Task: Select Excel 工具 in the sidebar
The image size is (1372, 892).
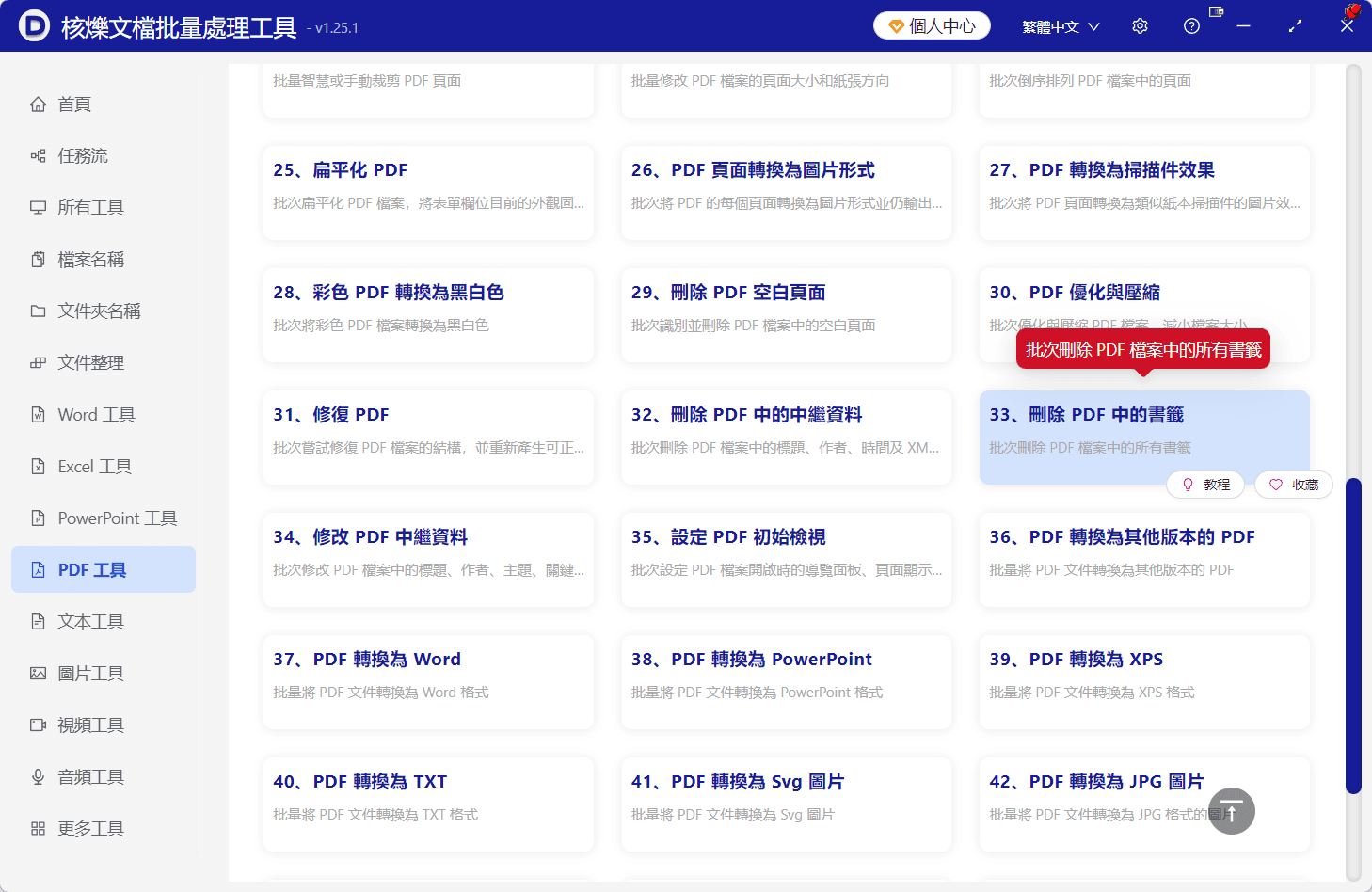Action: pos(104,467)
